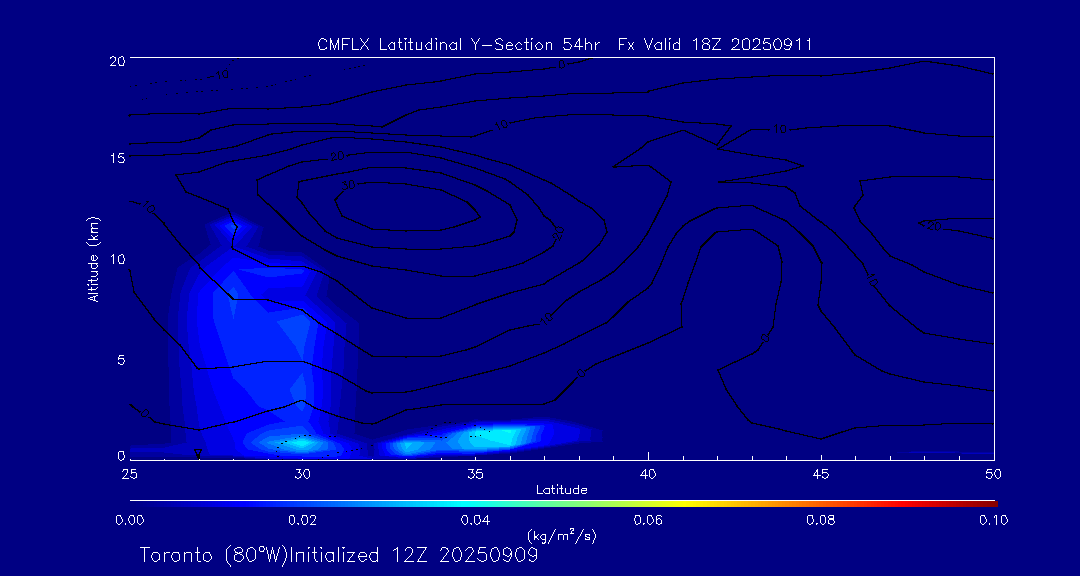Click the latitude 50 tick label
Image resolution: width=1080 pixels, height=576 pixels.
[x=993, y=472]
